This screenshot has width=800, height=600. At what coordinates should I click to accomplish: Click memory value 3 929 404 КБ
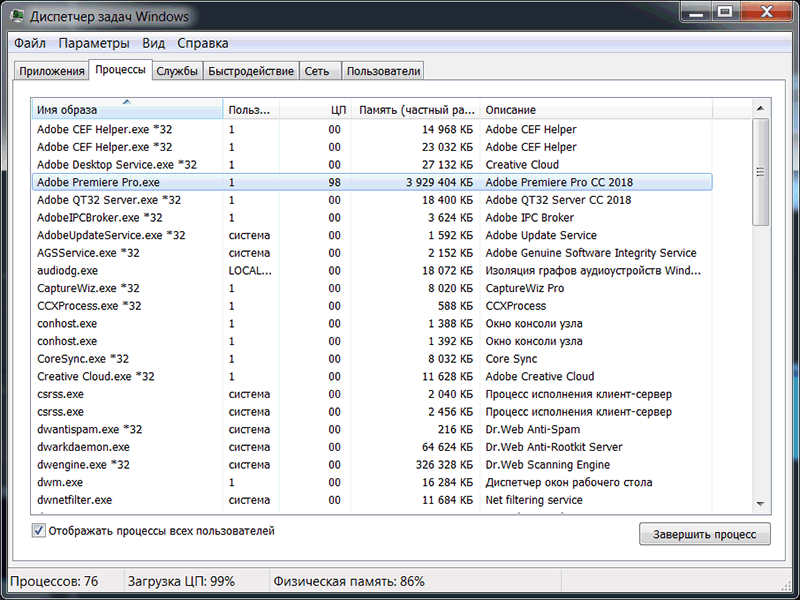(x=439, y=182)
